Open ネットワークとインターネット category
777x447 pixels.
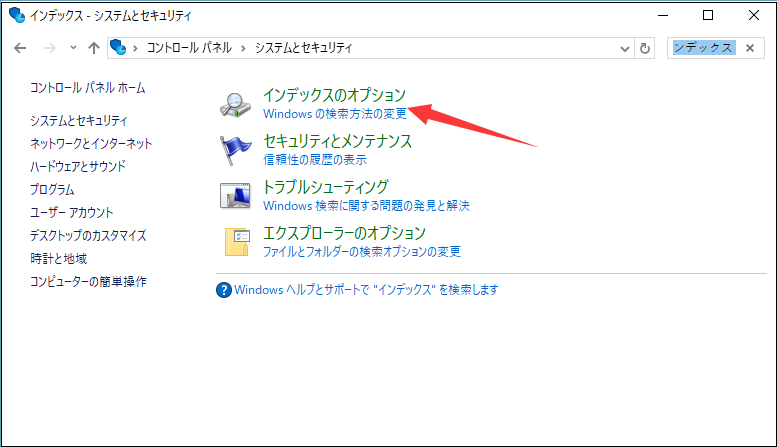[x=91, y=144]
